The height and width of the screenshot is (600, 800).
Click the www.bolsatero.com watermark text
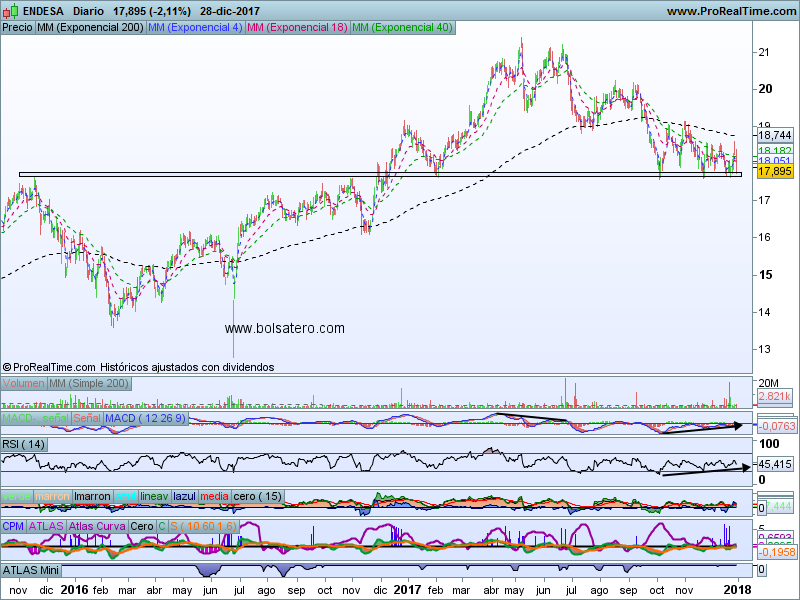tap(284, 328)
